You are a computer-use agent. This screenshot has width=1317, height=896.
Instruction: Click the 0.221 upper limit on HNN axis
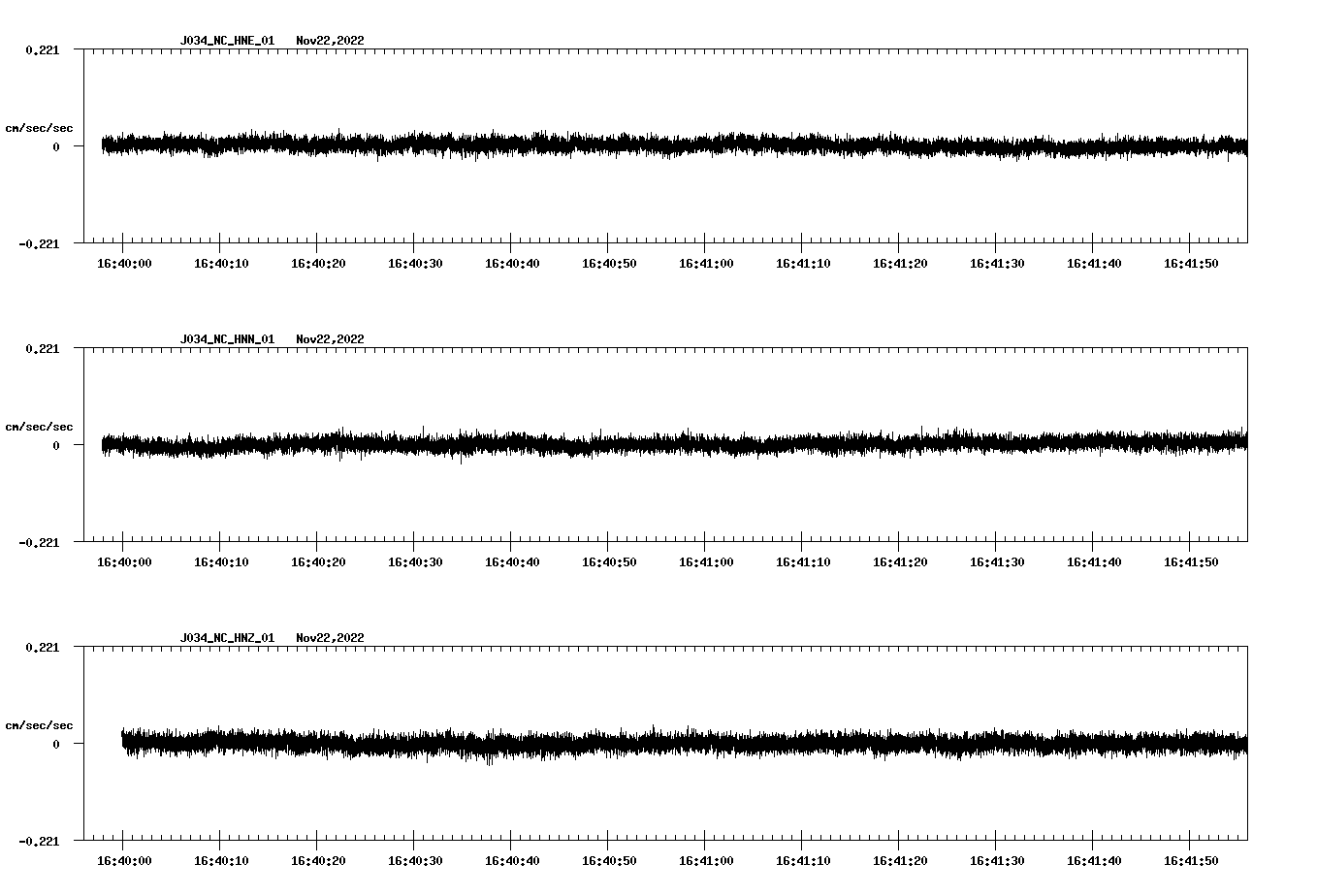[x=42, y=348]
